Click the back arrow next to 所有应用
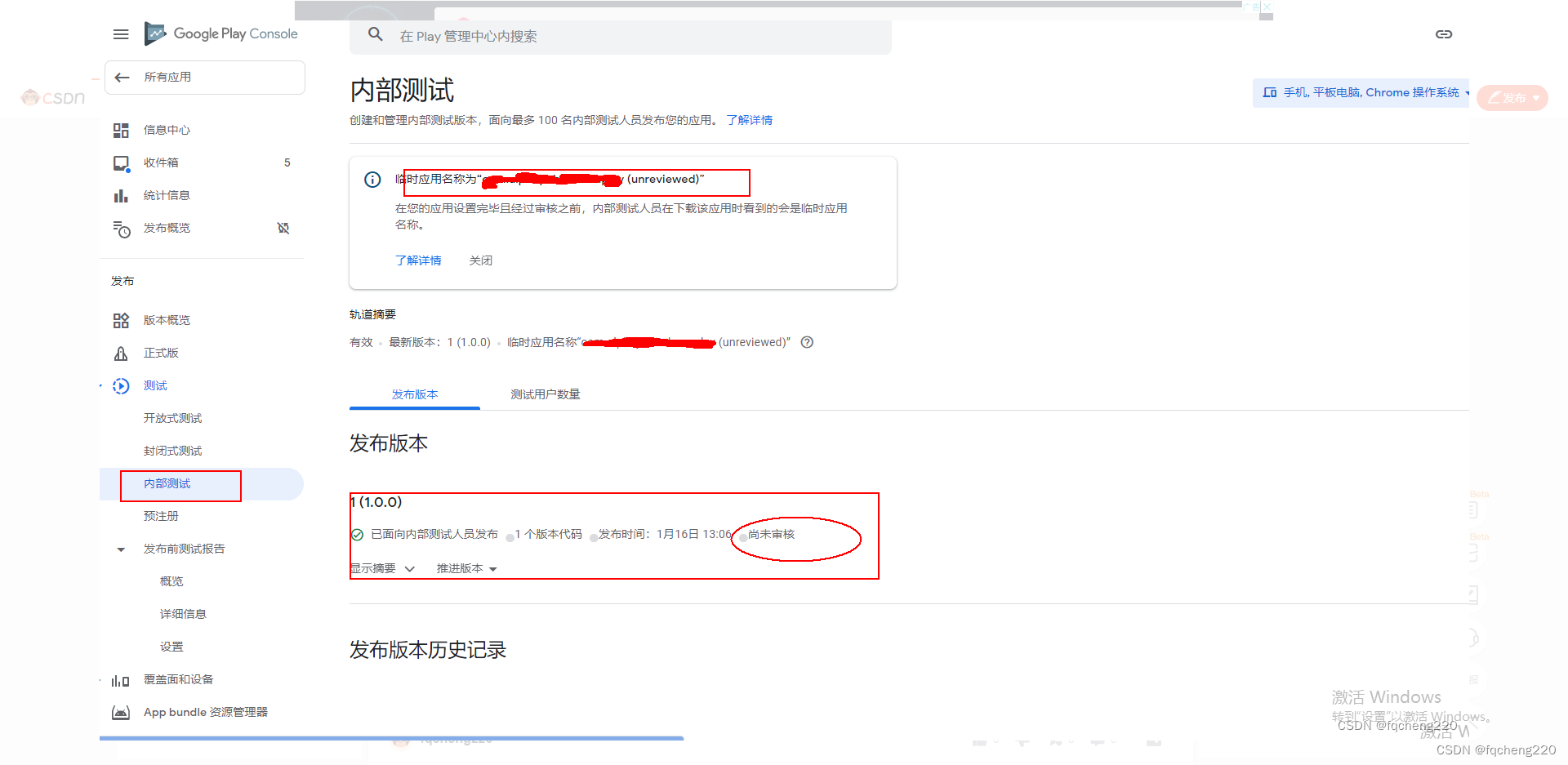Viewport: 1568px width, 765px height. pyautogui.click(x=121, y=77)
